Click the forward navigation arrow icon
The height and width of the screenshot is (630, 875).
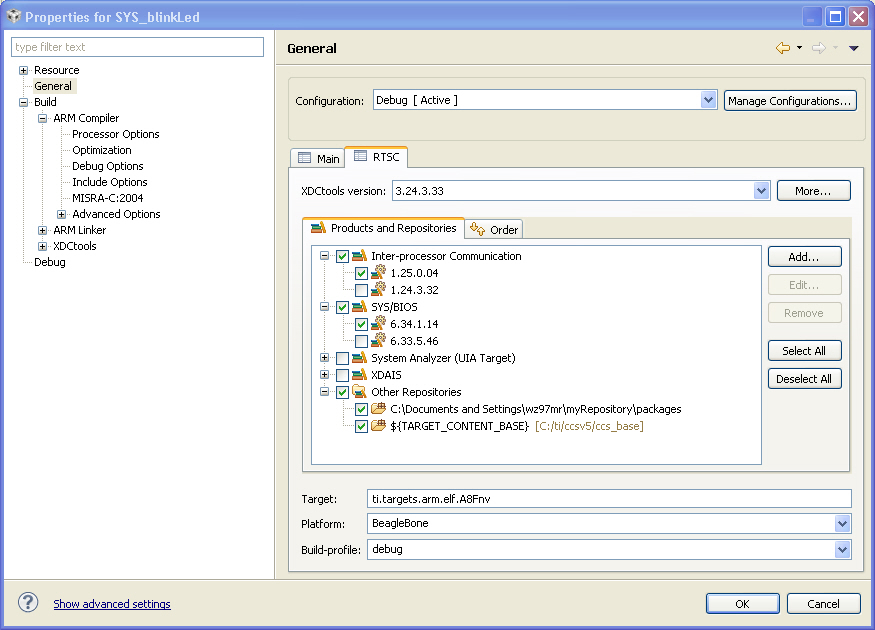point(819,48)
